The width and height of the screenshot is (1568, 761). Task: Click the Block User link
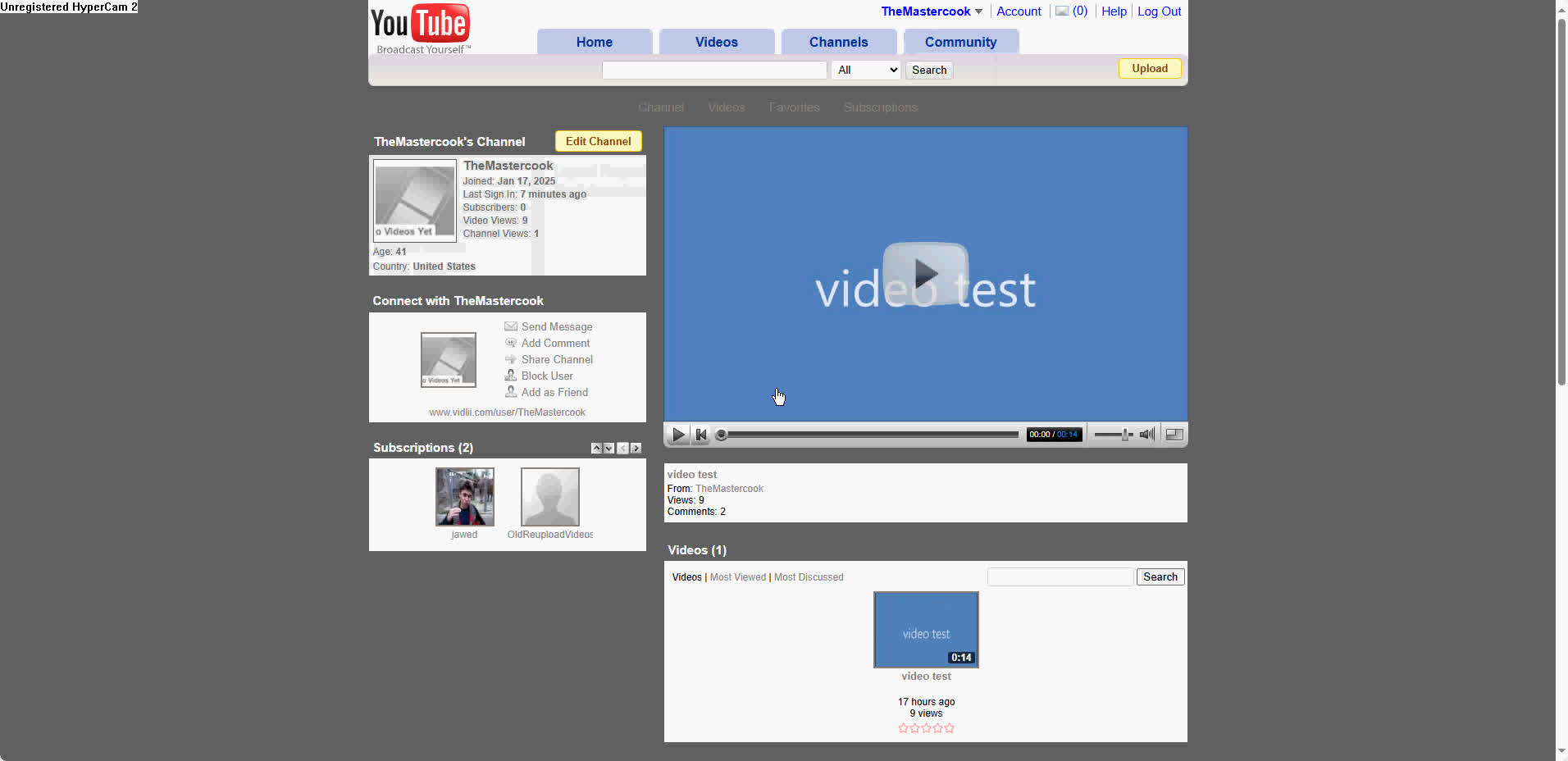547,376
